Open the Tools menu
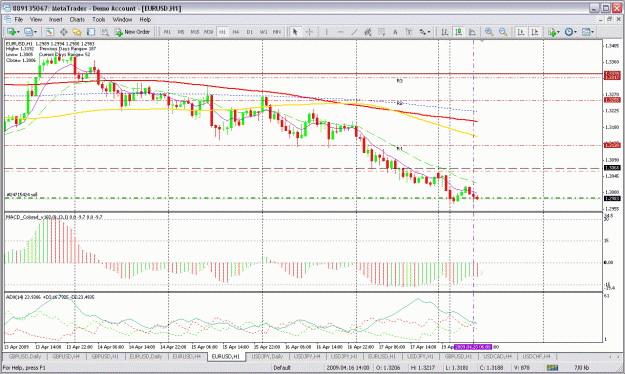625x374 pixels. 98,19
